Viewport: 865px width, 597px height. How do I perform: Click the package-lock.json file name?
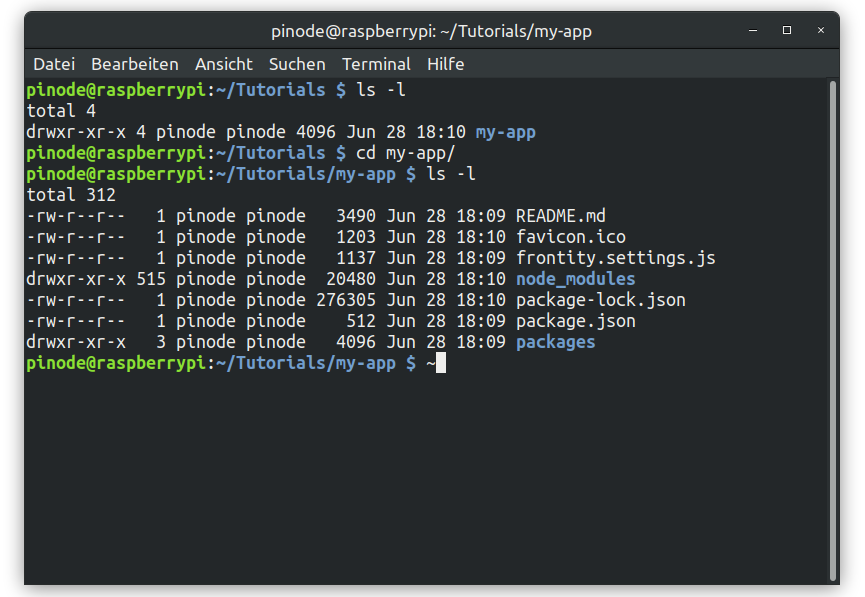pyautogui.click(x=601, y=300)
